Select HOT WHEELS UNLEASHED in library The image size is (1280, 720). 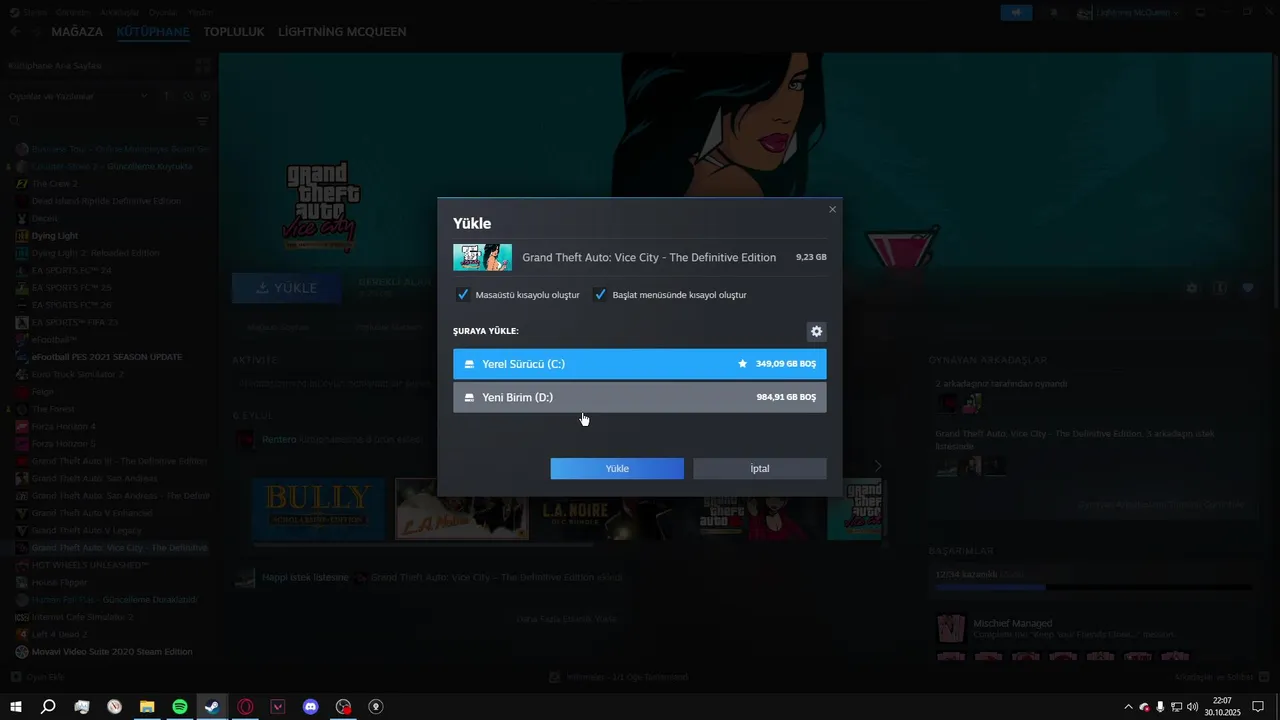coord(90,565)
